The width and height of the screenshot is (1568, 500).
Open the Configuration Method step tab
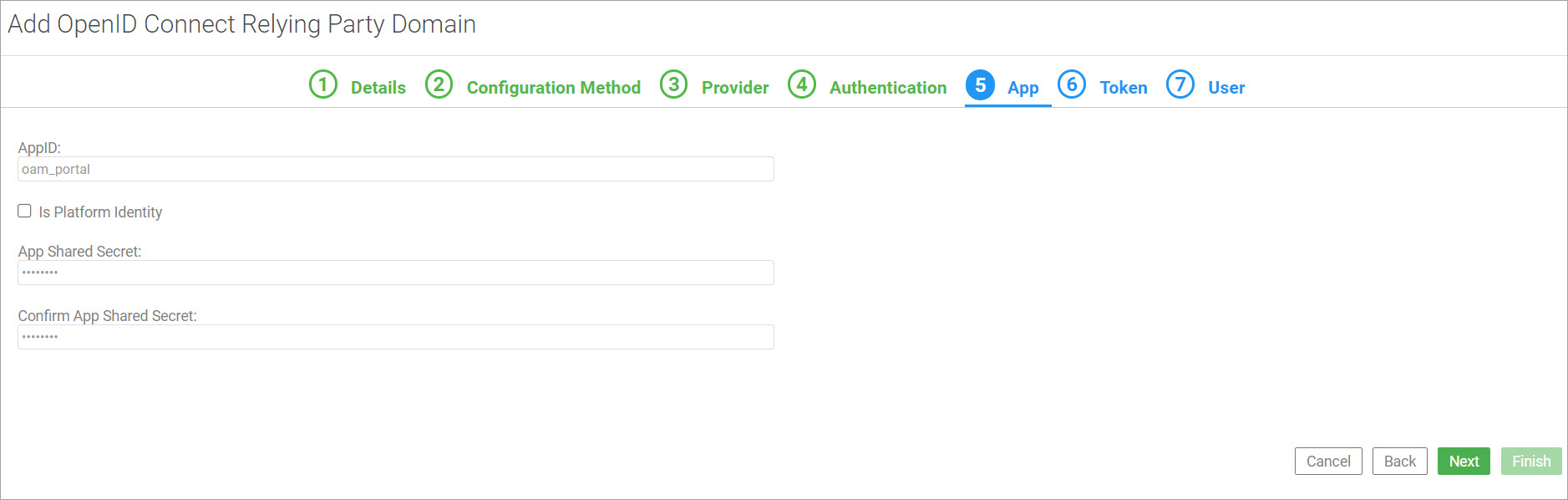coord(554,88)
